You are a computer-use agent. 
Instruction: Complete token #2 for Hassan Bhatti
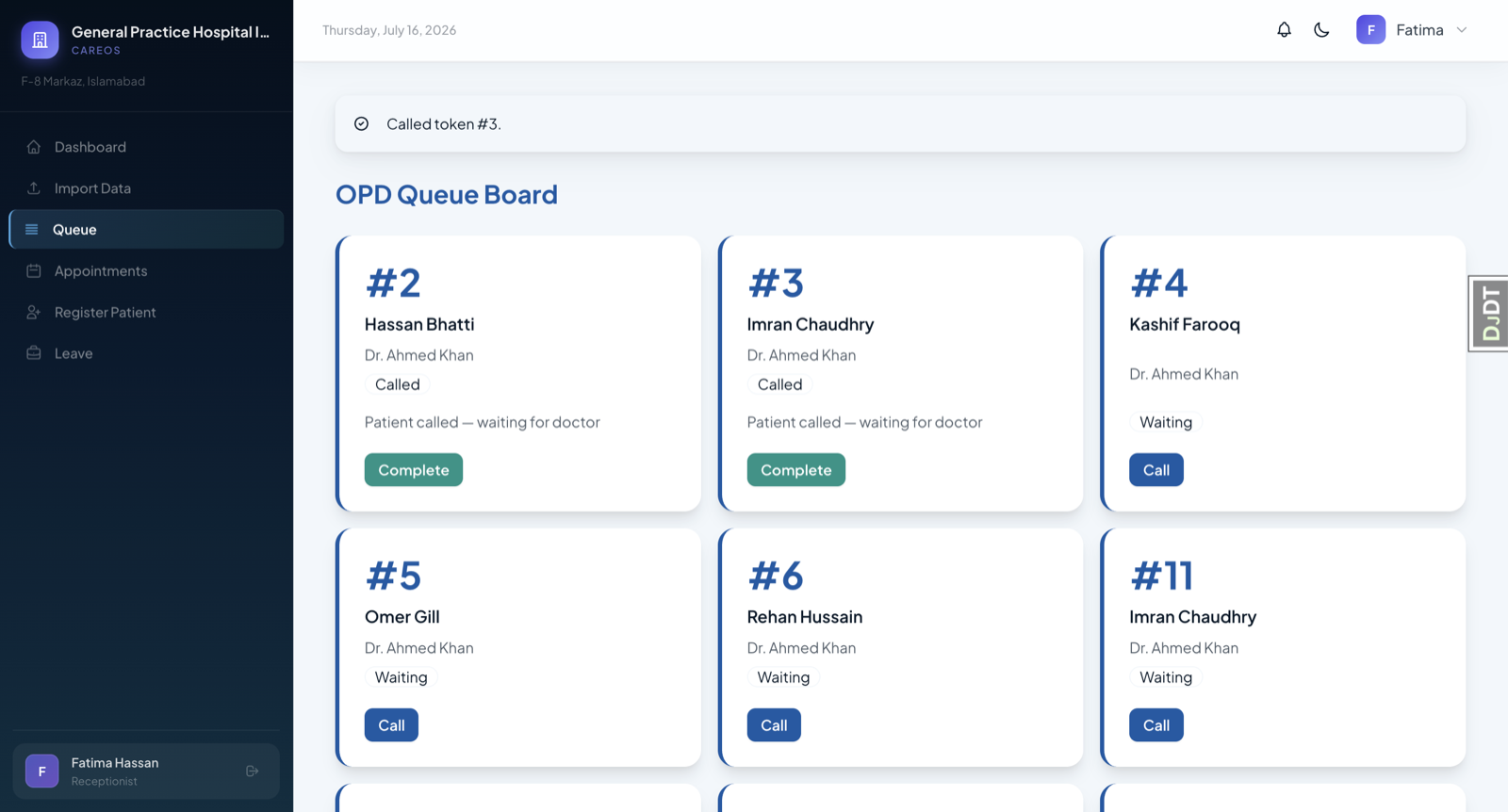tap(414, 470)
